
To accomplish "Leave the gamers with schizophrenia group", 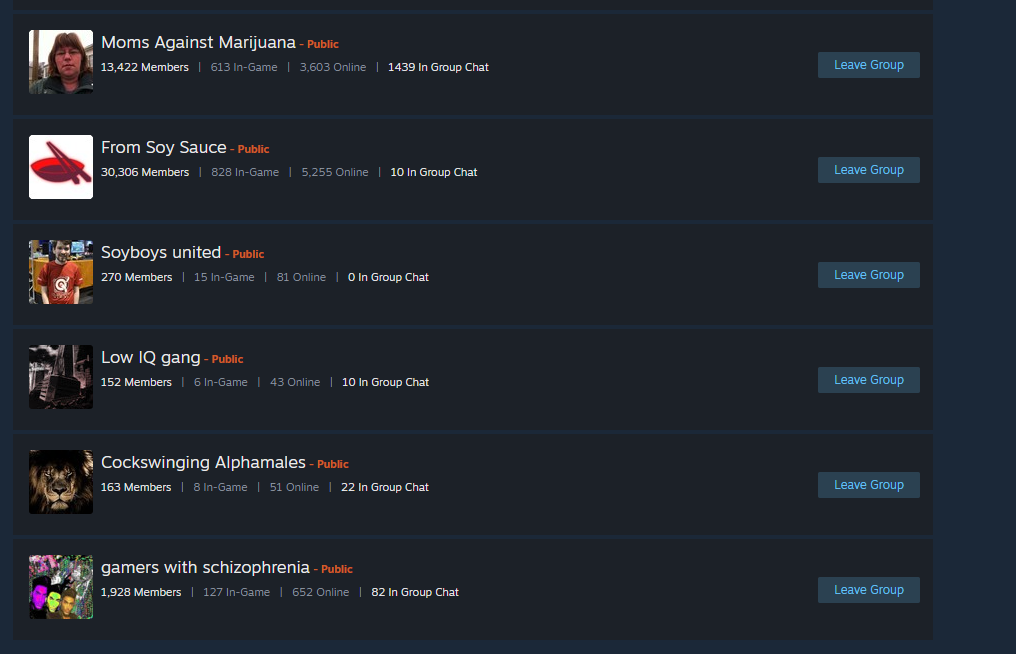I will (868, 590).
